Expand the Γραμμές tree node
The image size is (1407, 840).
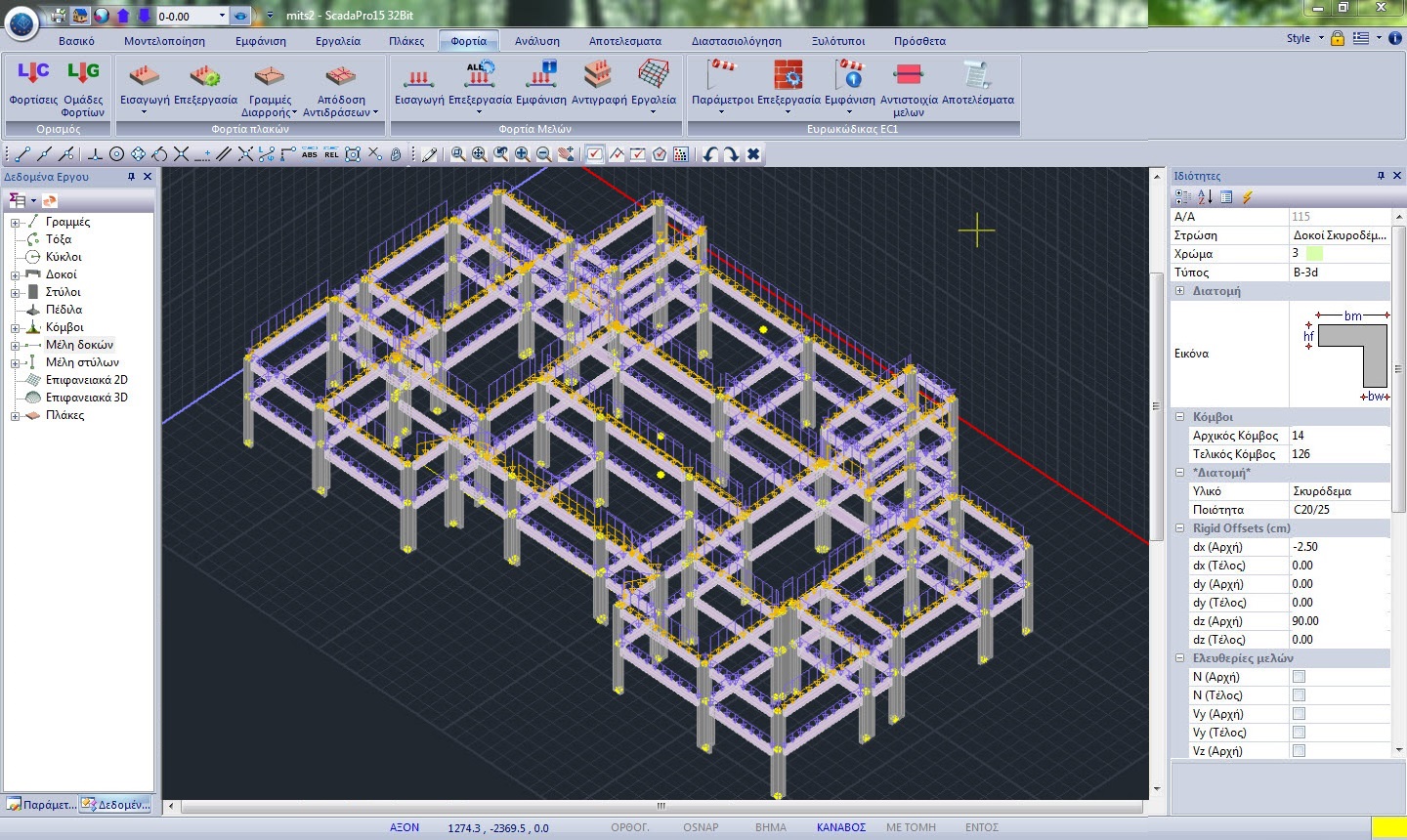16,223
